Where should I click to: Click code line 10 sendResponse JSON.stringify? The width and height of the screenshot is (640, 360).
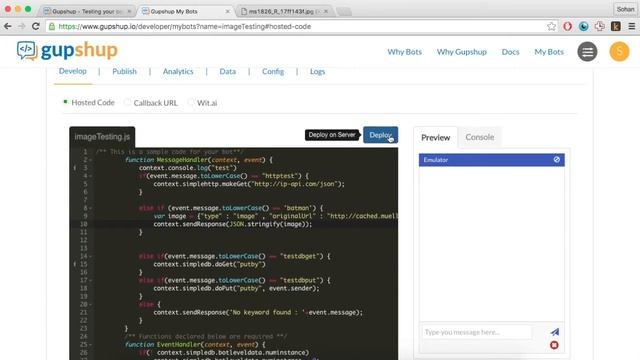[x=233, y=224]
